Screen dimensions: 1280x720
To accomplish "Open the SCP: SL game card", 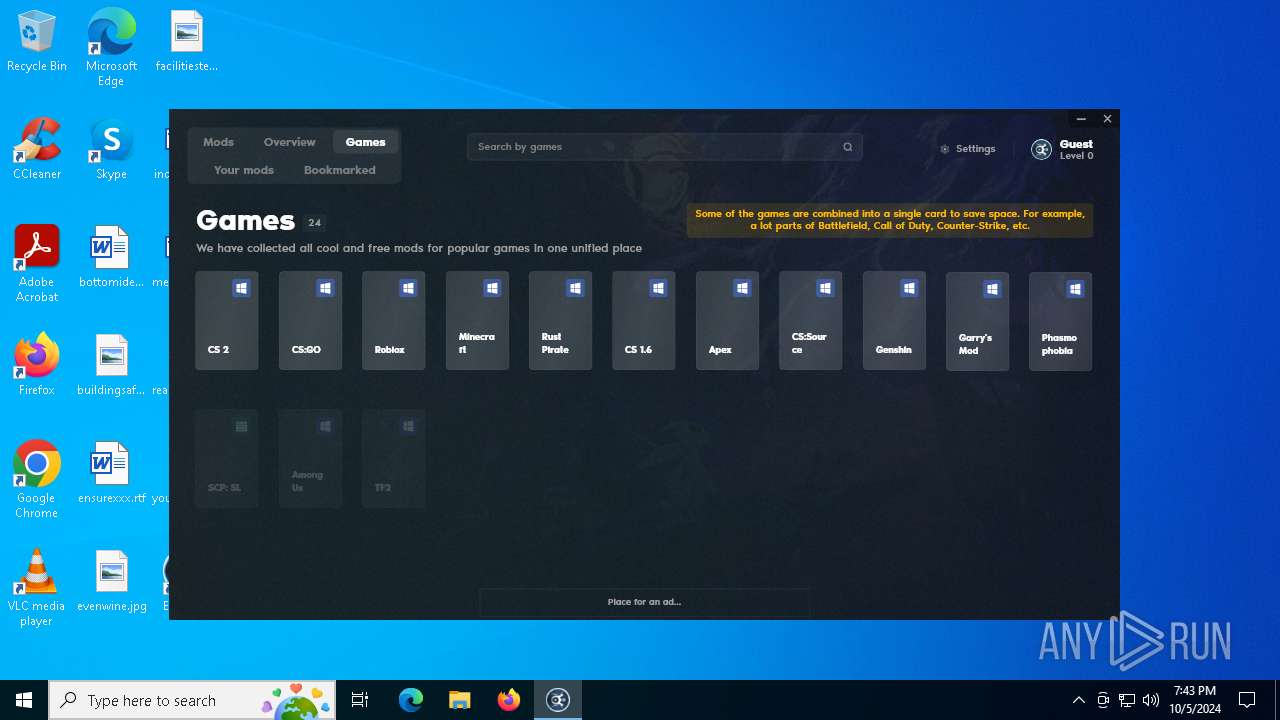I will [227, 458].
